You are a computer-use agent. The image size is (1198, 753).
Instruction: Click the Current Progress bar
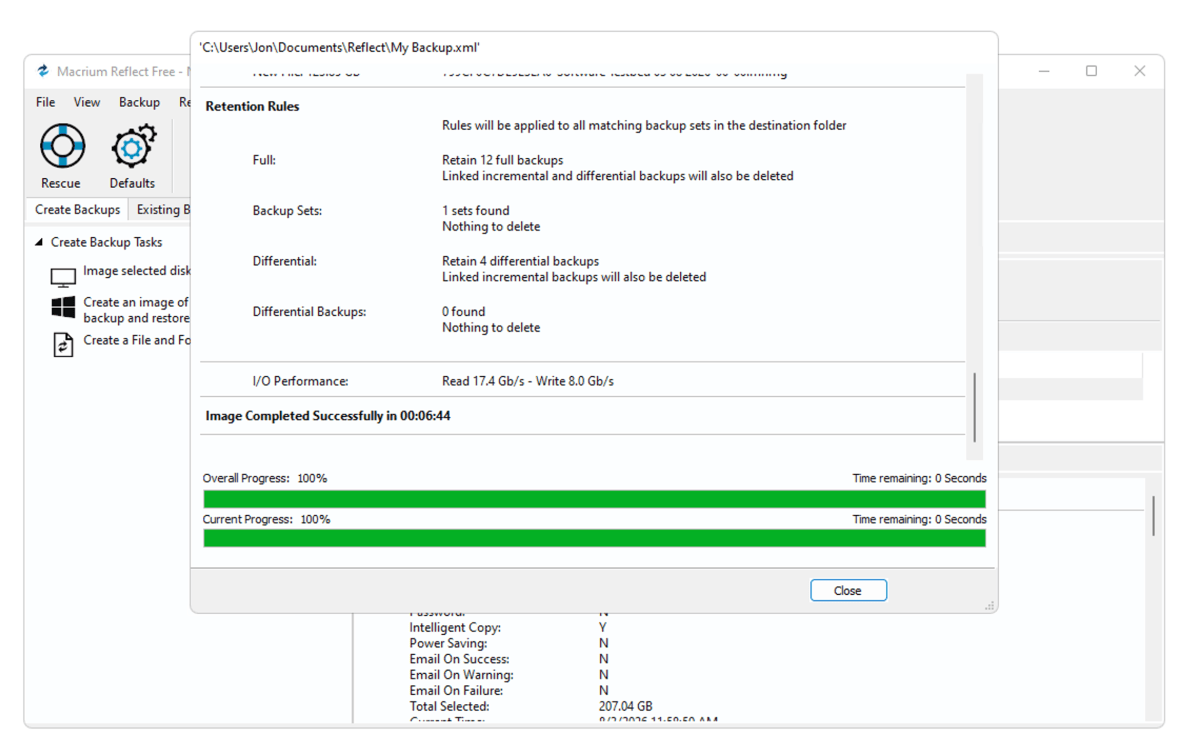(x=594, y=538)
